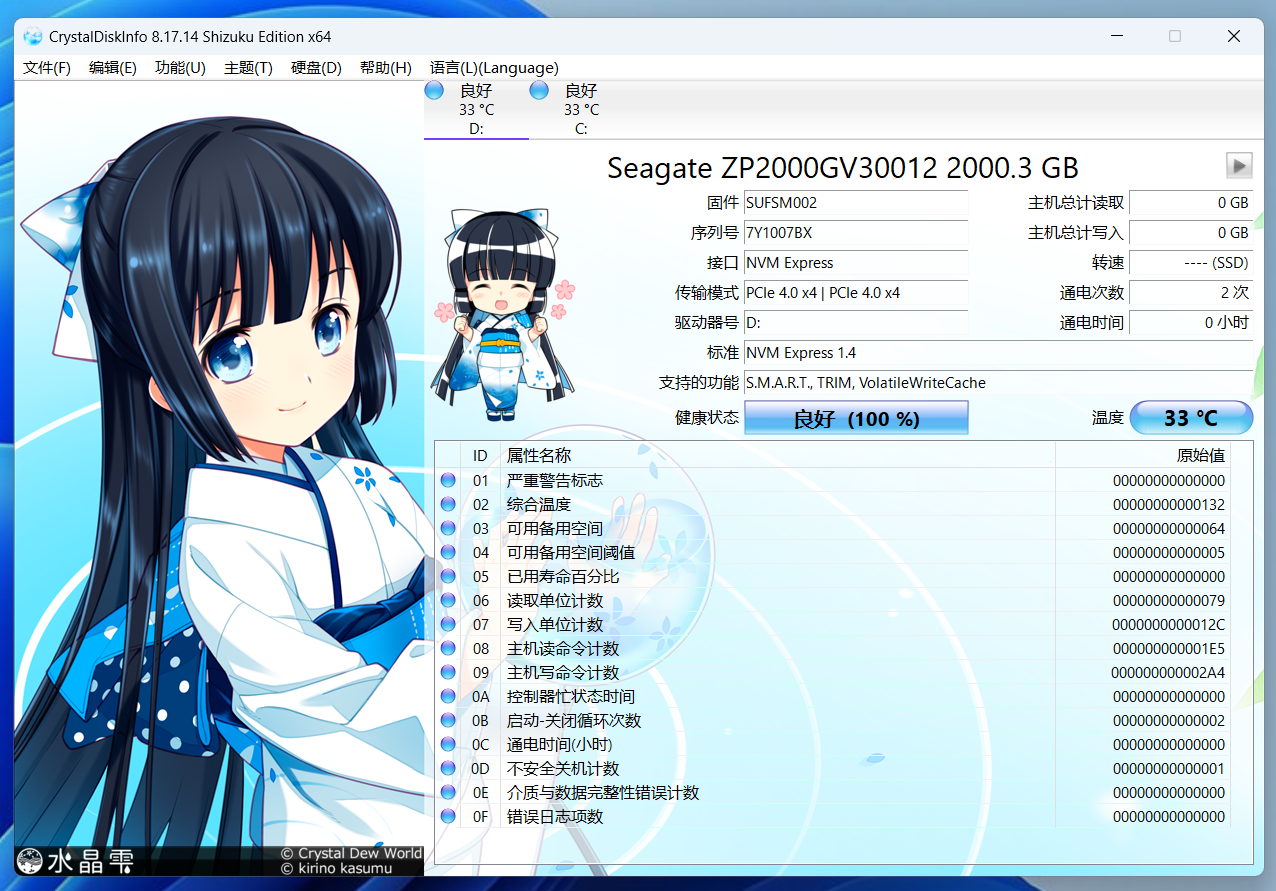Image resolution: width=1276 pixels, height=891 pixels.
Task: Click the supported features field with TRIM
Action: click(x=998, y=383)
